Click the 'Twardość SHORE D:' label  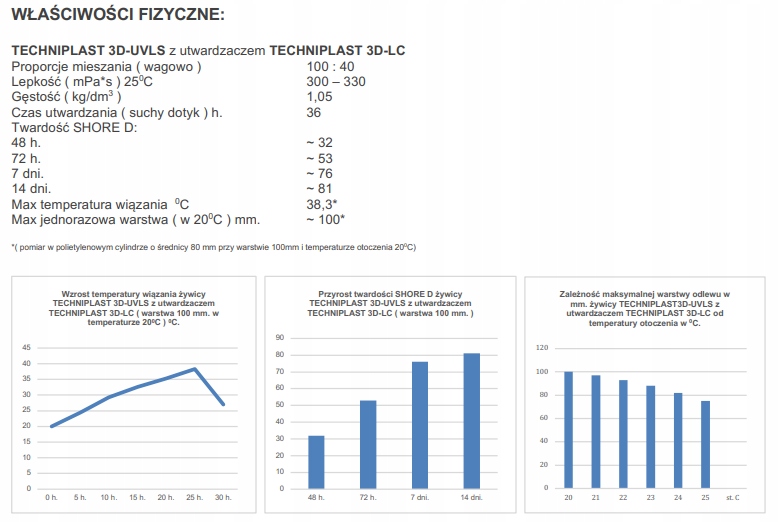[74, 128]
